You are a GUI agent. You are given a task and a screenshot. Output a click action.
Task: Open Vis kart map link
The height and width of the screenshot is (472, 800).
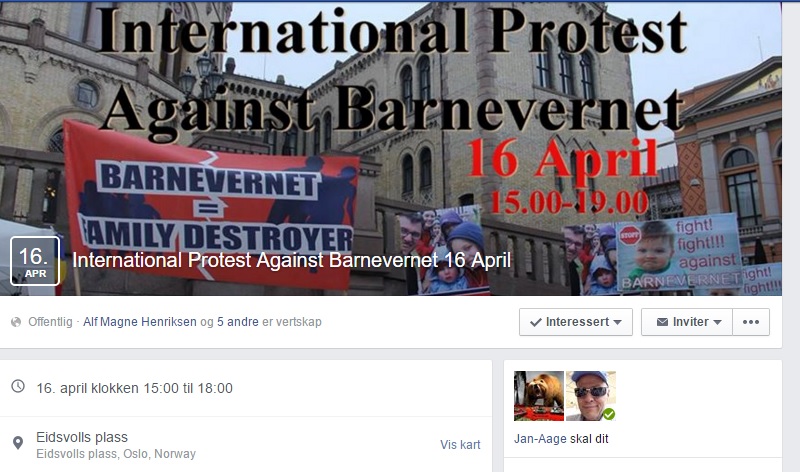click(x=460, y=444)
